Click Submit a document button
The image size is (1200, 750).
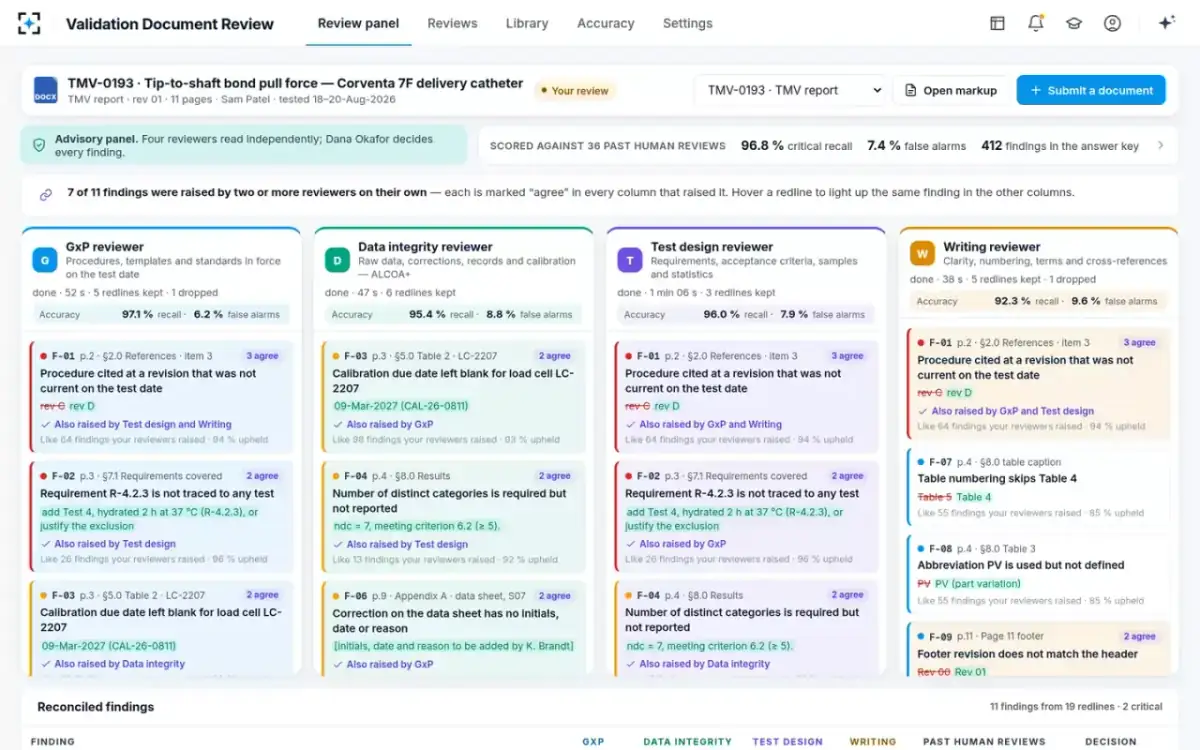(x=1091, y=90)
